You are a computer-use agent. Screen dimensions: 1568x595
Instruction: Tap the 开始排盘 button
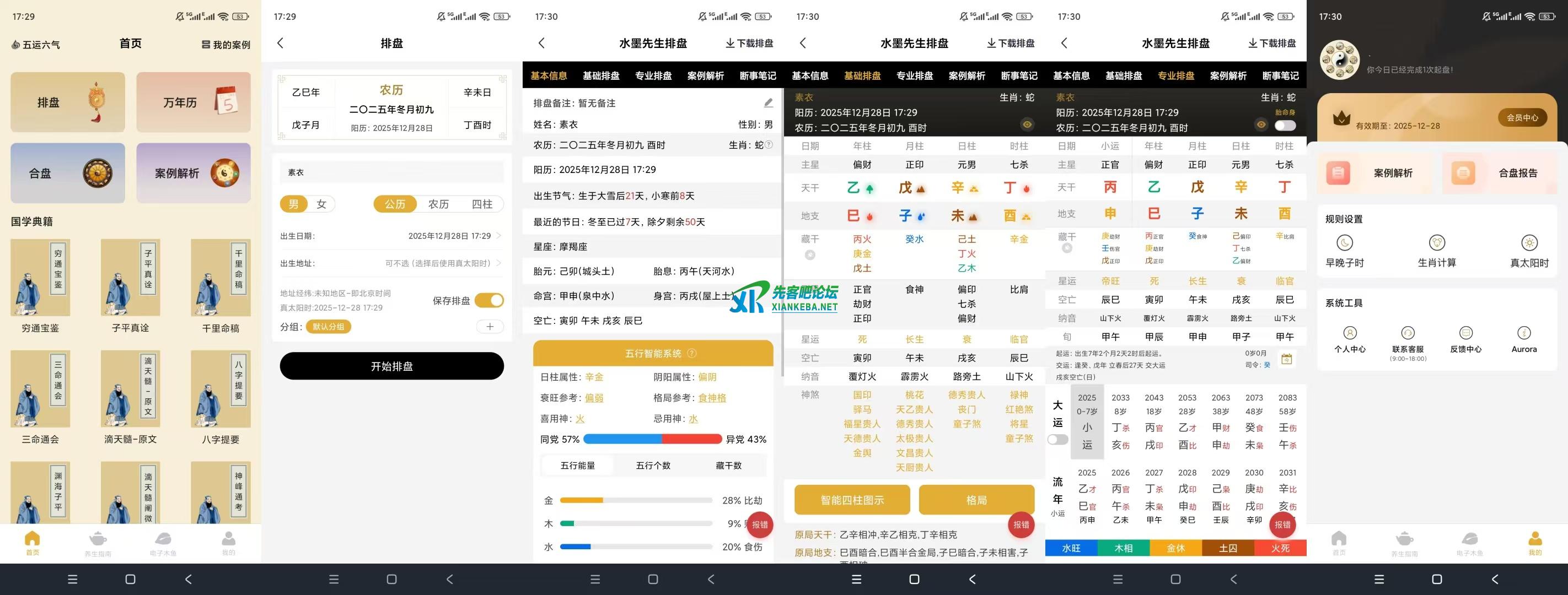click(391, 366)
